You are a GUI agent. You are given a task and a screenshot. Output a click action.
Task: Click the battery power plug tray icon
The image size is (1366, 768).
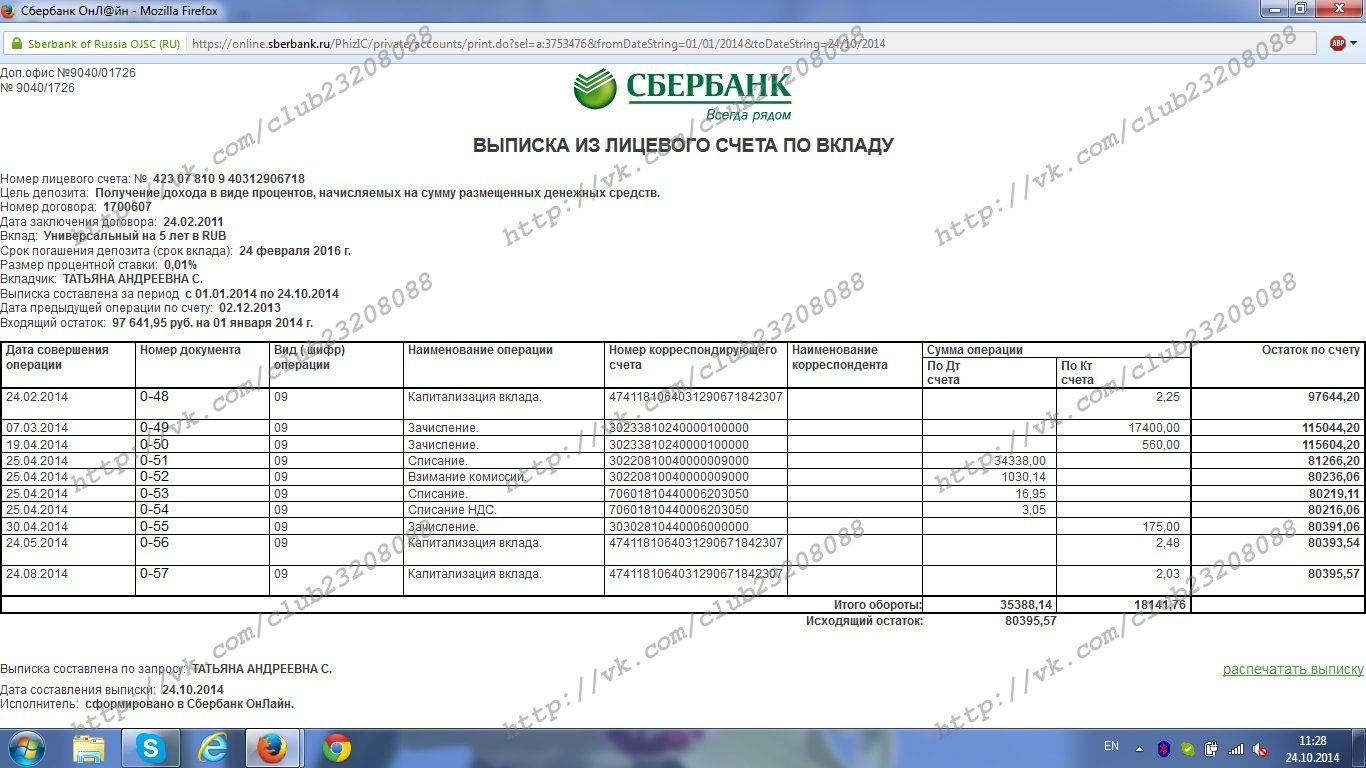[x=1211, y=748]
